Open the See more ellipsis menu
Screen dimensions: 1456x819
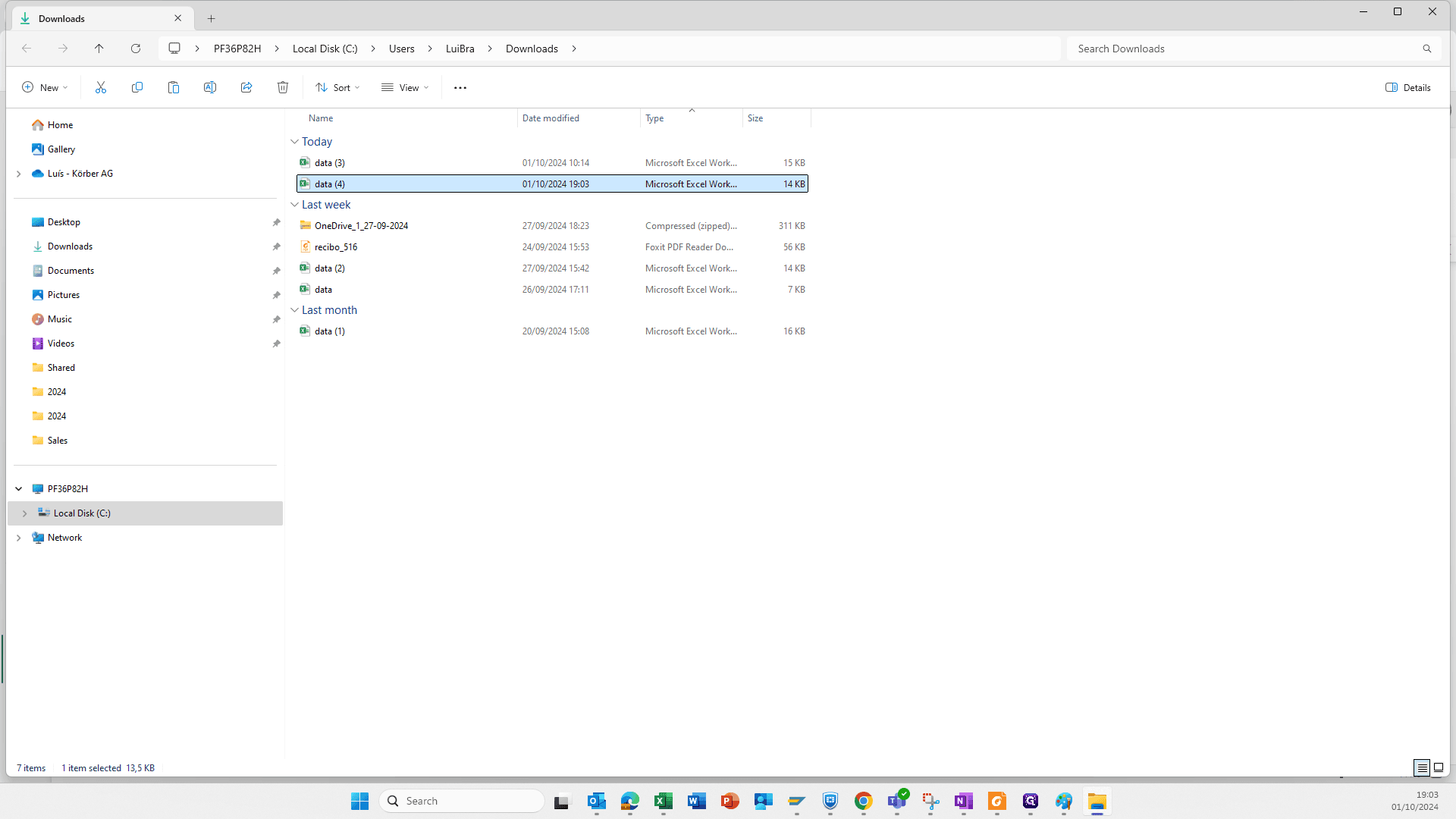[460, 87]
